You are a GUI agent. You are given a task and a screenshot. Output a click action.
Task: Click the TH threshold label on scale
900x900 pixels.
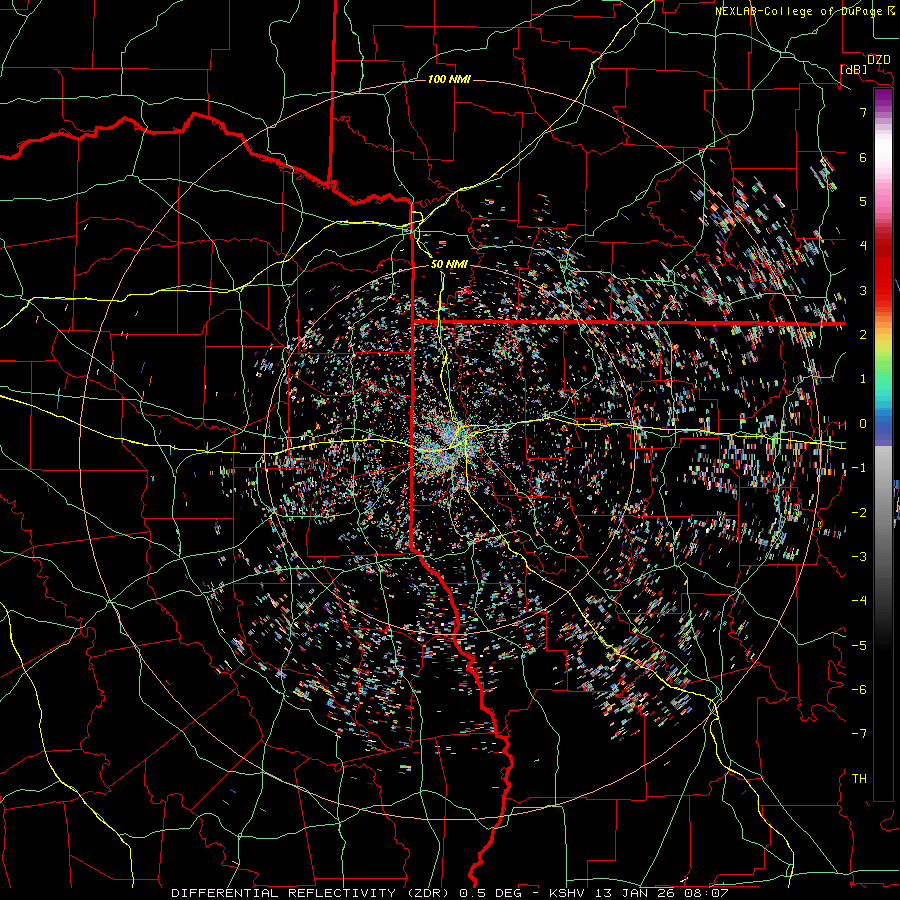[859, 779]
